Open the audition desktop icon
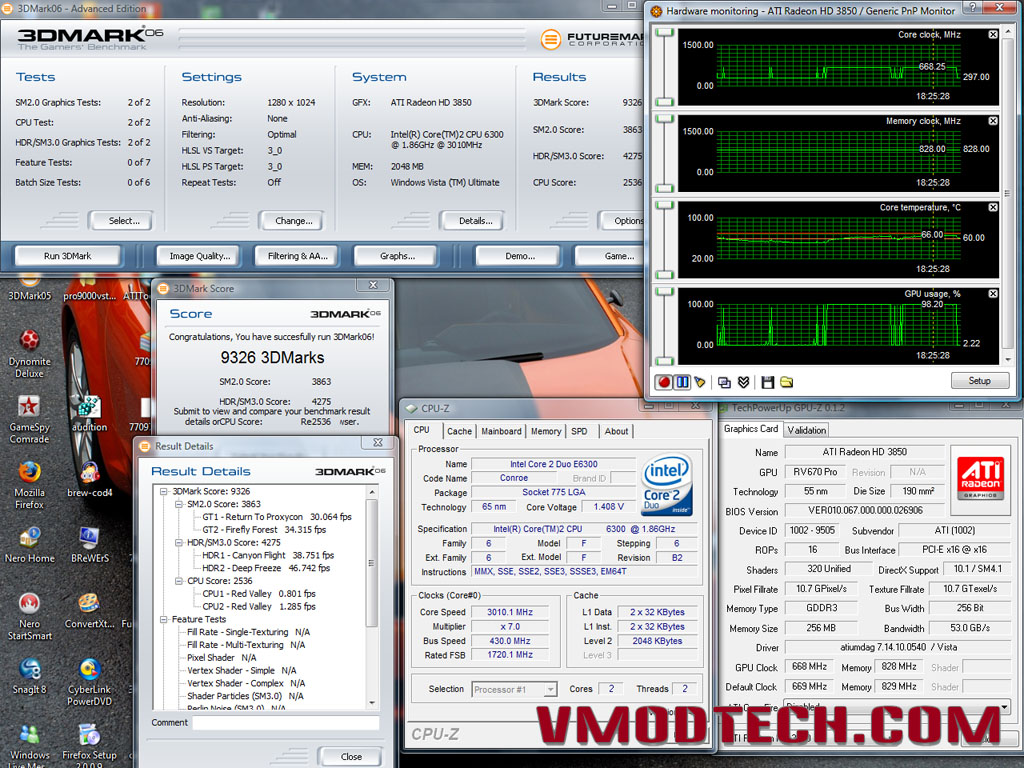Image resolution: width=1024 pixels, height=768 pixels. click(89, 414)
